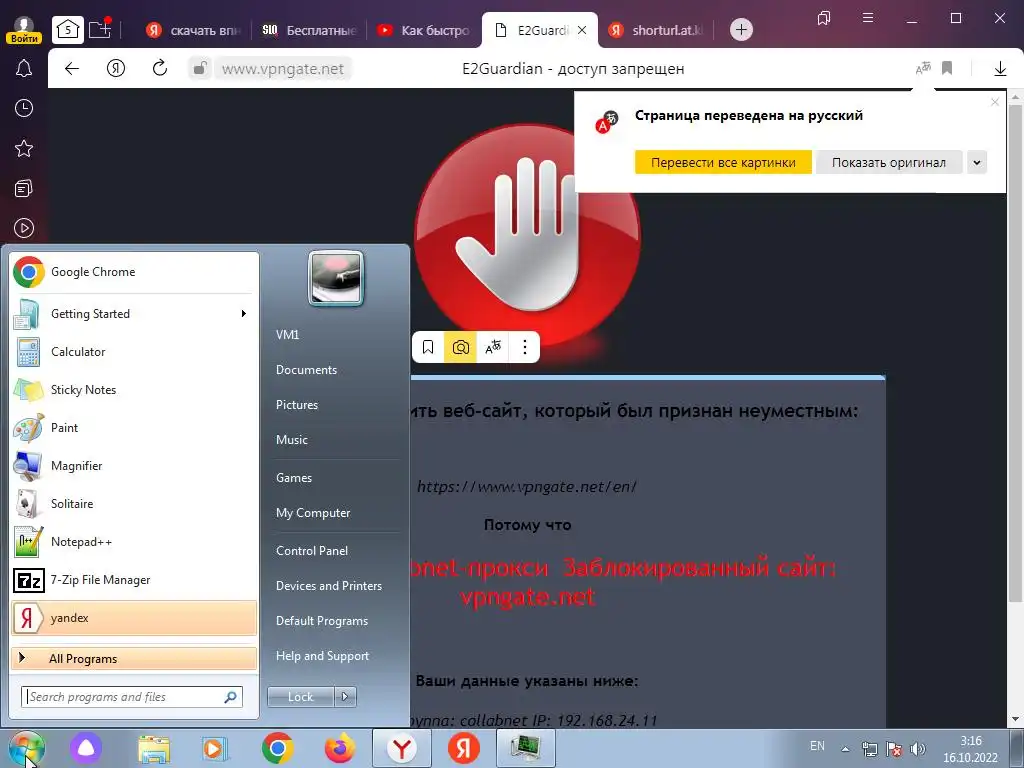This screenshot has width=1024, height=768.
Task: Reload the current page
Action: click(159, 68)
